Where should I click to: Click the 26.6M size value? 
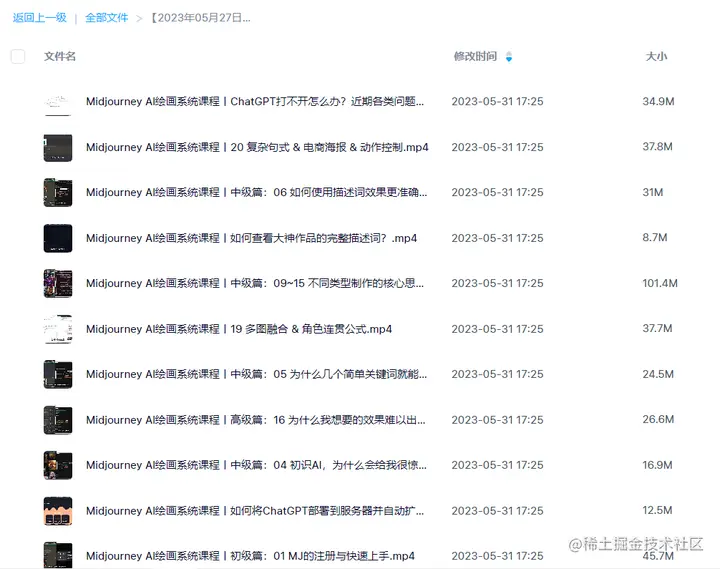[x=658, y=419]
